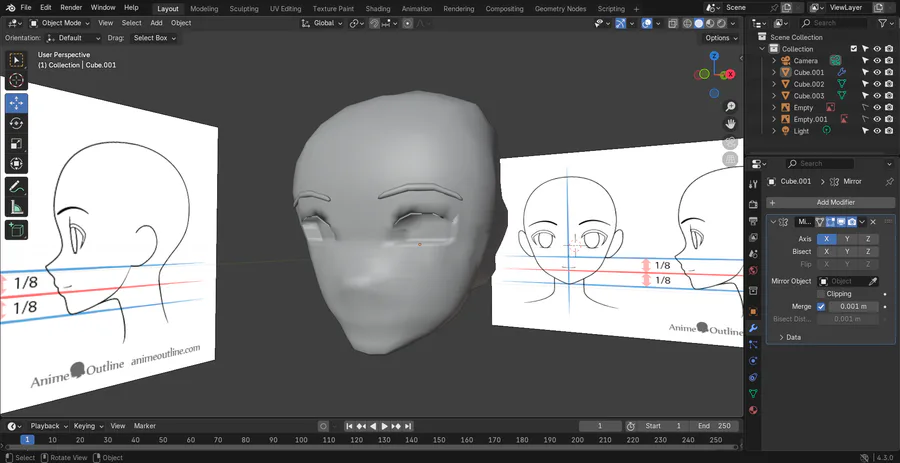Viewport: 900px width, 463px height.
Task: Click the viewport zoom magnifier icon
Action: 730,107
